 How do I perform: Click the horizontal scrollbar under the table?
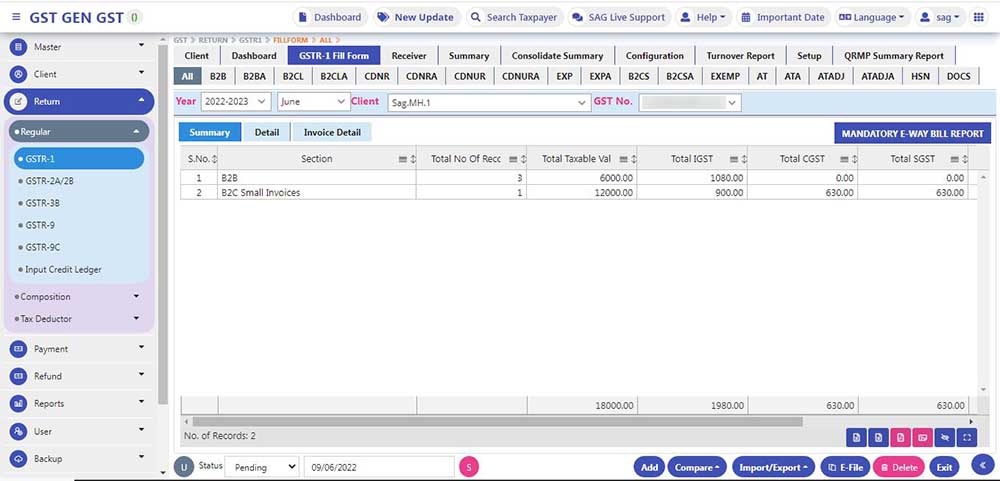(500, 422)
